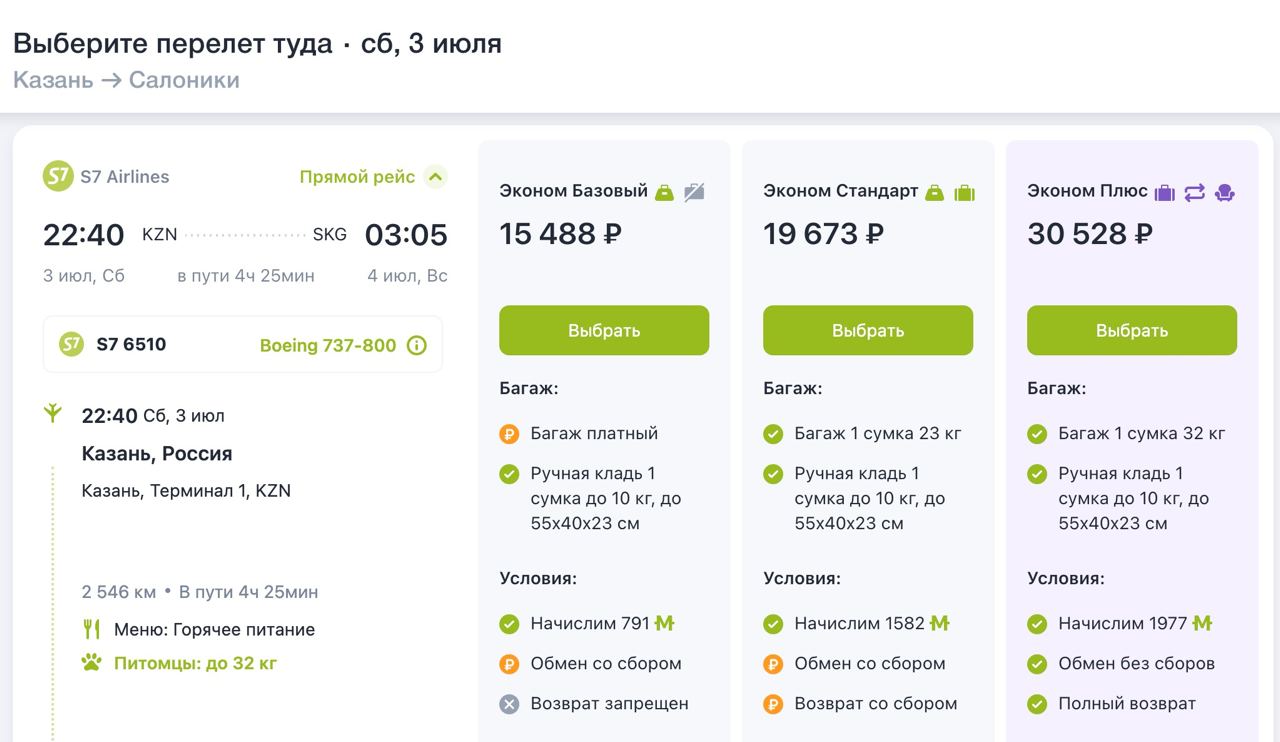Viewport: 1280px width, 742px height.
Task: Click the aircraft info icon near Boeing 737-800
Action: 417,346
